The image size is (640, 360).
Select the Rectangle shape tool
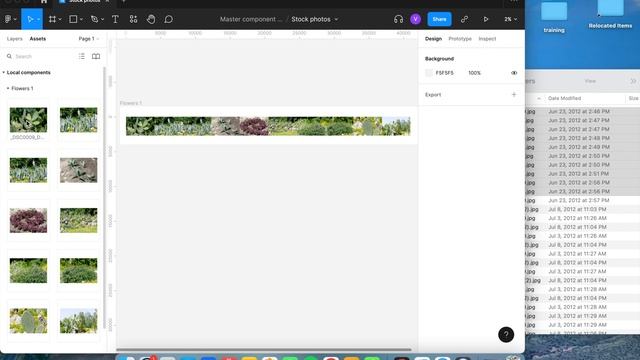(73, 19)
